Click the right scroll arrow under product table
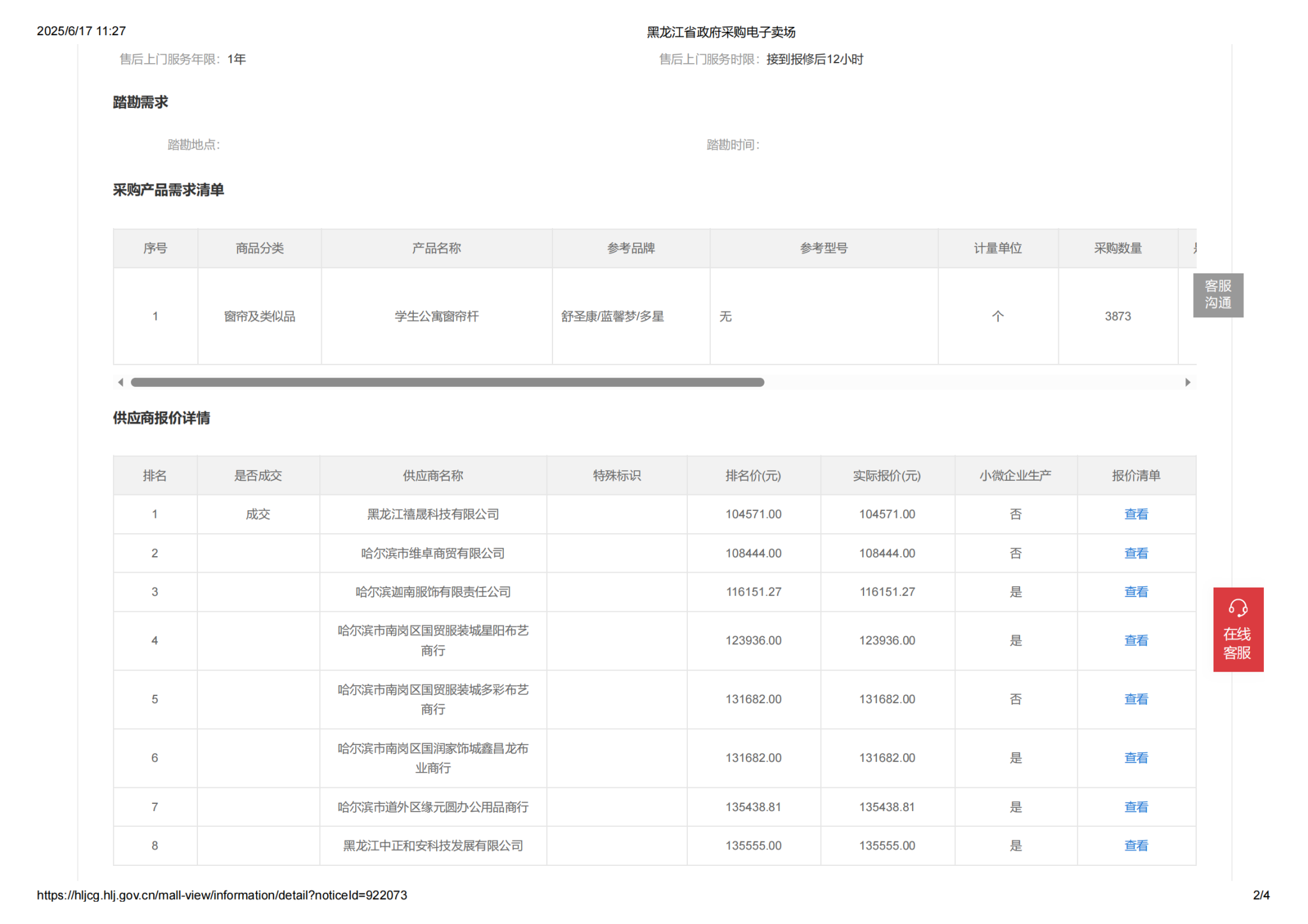This screenshot has width=1308, height=924. (x=1187, y=382)
